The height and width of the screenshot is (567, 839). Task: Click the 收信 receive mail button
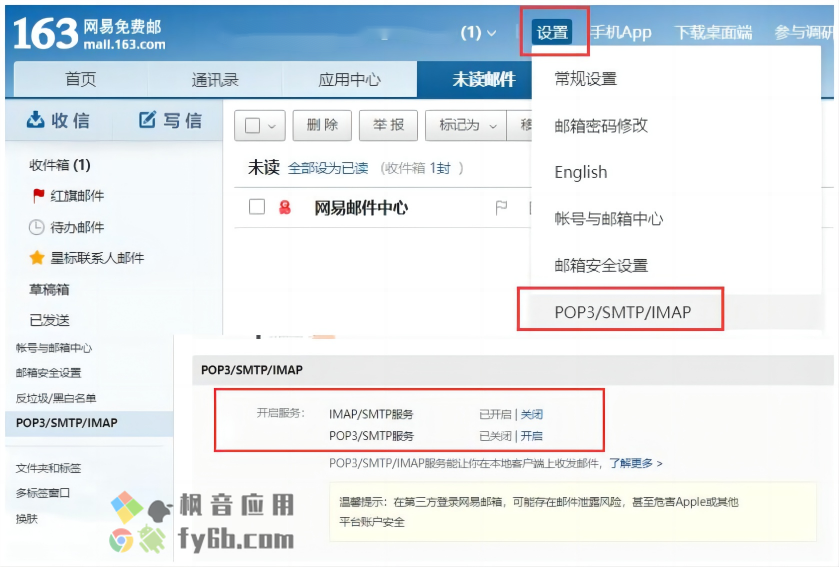(x=58, y=120)
